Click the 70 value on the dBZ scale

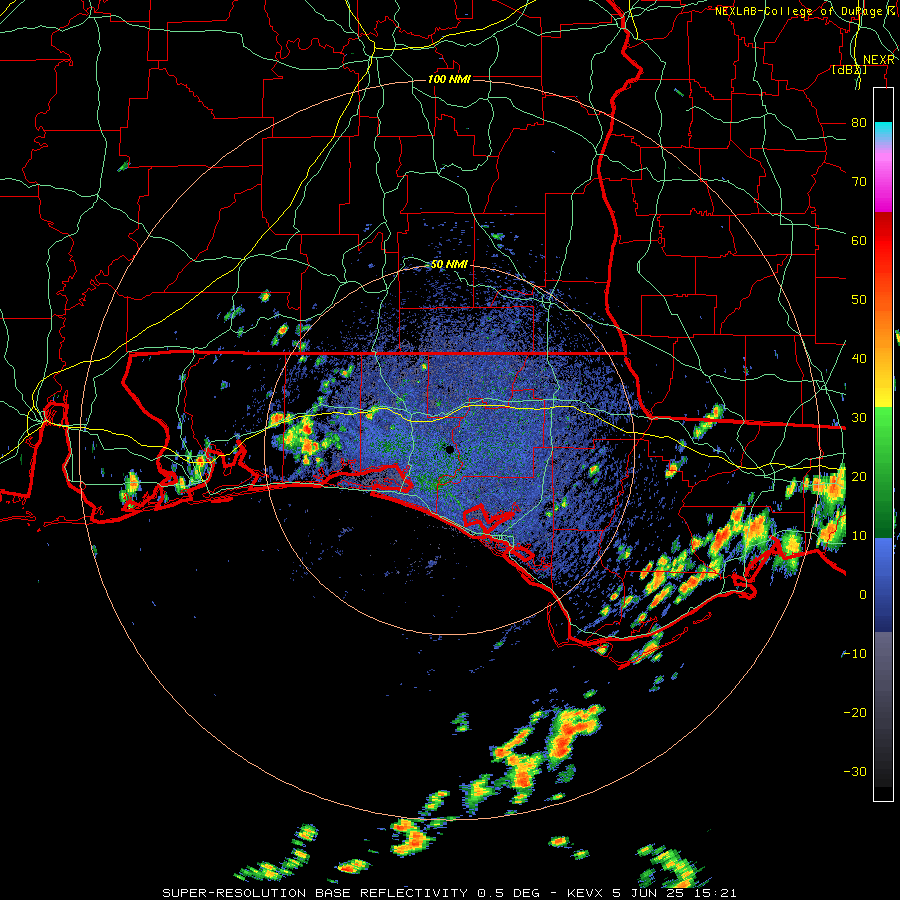[x=859, y=182]
